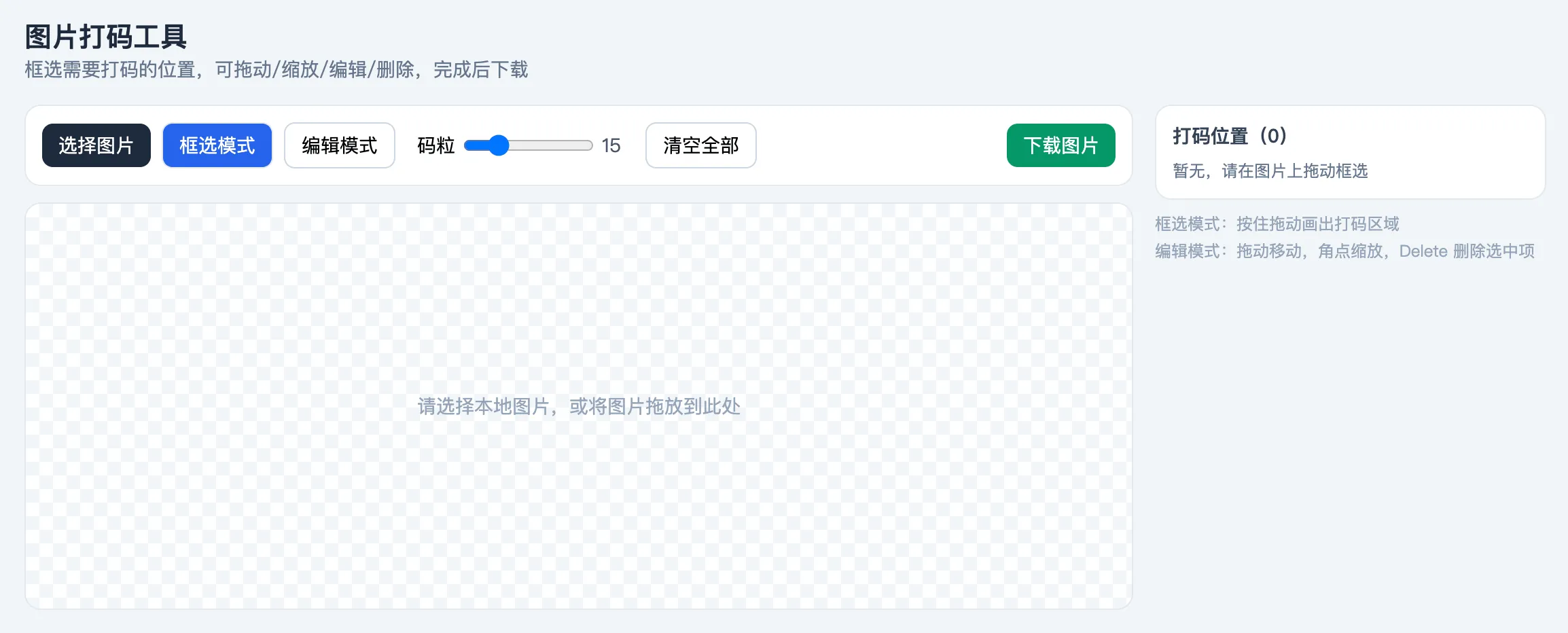Screen dimensions: 1568x633
Task: Click the 框选模式 hint line at right
Action: pos(1277,223)
